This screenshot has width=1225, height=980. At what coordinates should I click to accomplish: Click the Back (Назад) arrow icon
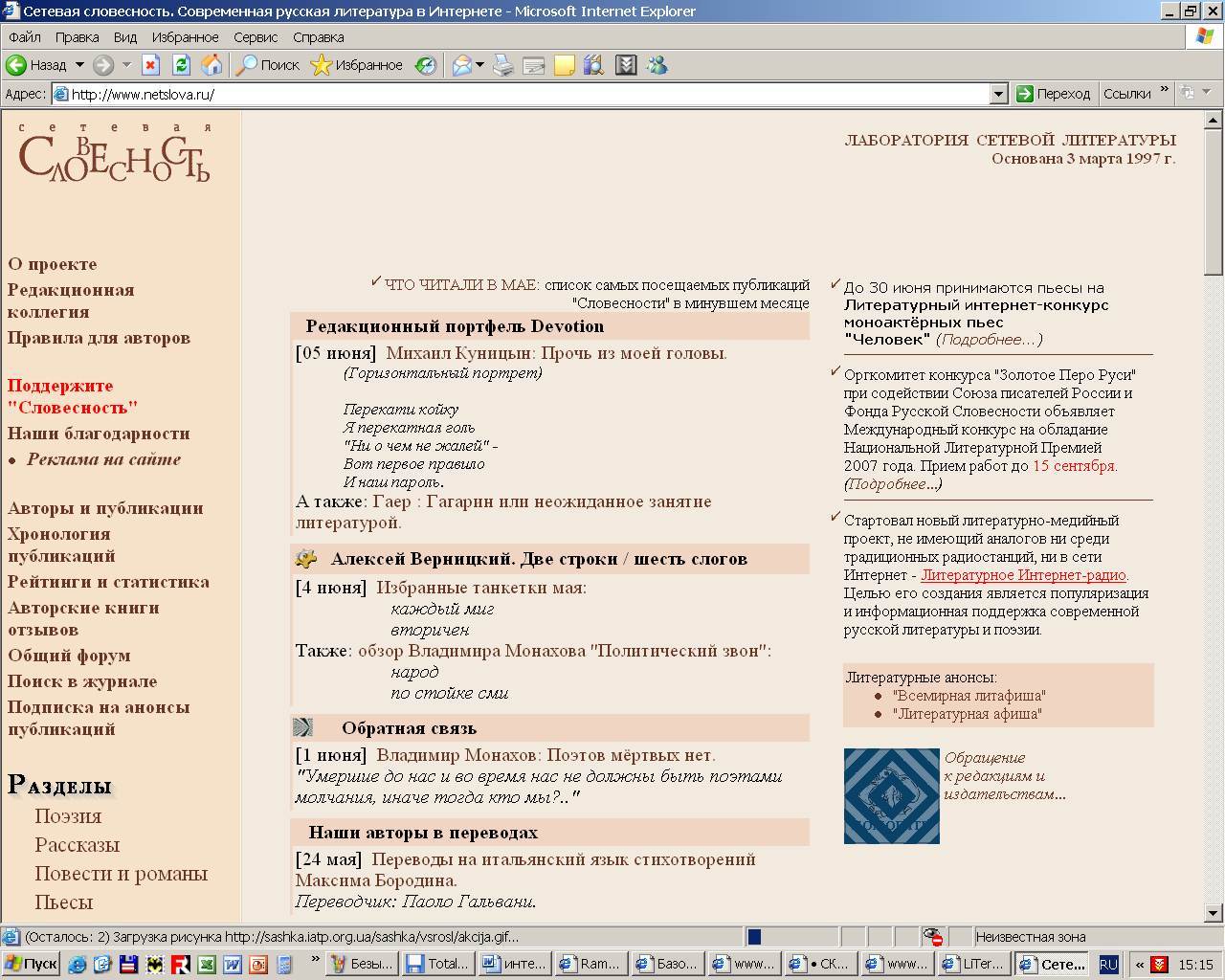coord(16,65)
